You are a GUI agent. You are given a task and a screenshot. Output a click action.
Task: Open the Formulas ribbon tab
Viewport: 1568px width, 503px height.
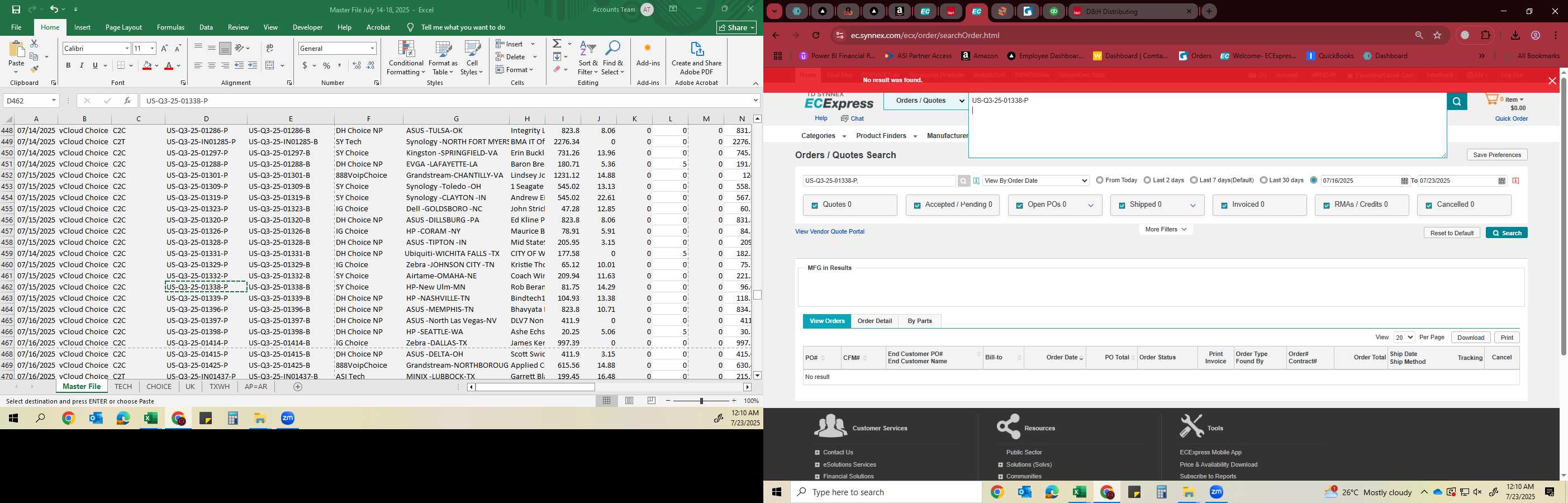click(170, 27)
